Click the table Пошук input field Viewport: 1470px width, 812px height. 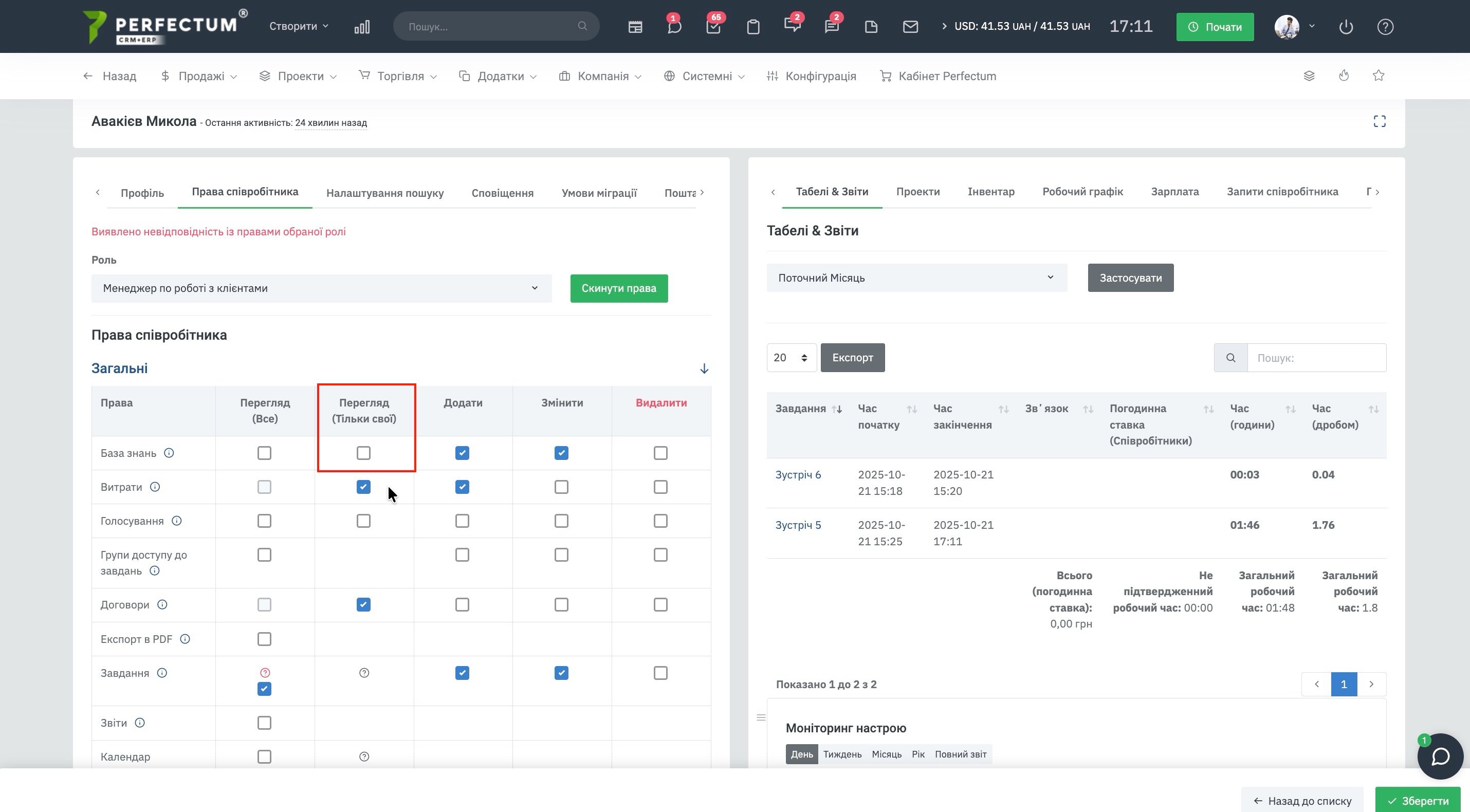[1316, 358]
